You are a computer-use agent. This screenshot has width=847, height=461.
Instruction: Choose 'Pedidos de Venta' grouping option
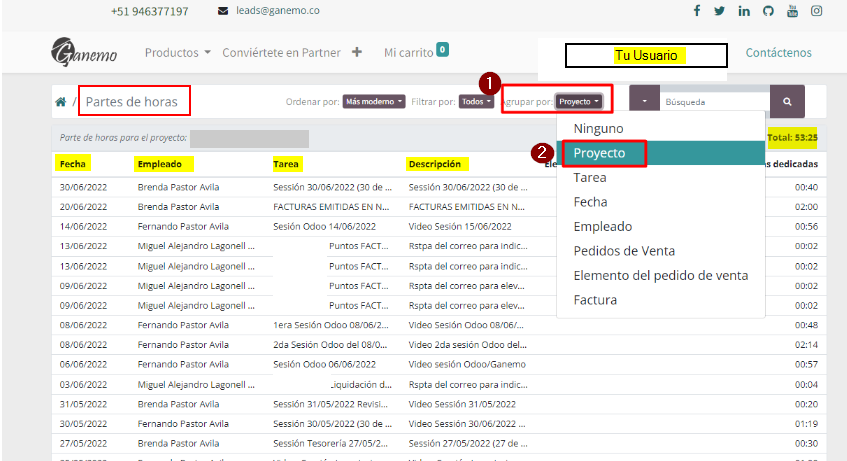click(623, 251)
